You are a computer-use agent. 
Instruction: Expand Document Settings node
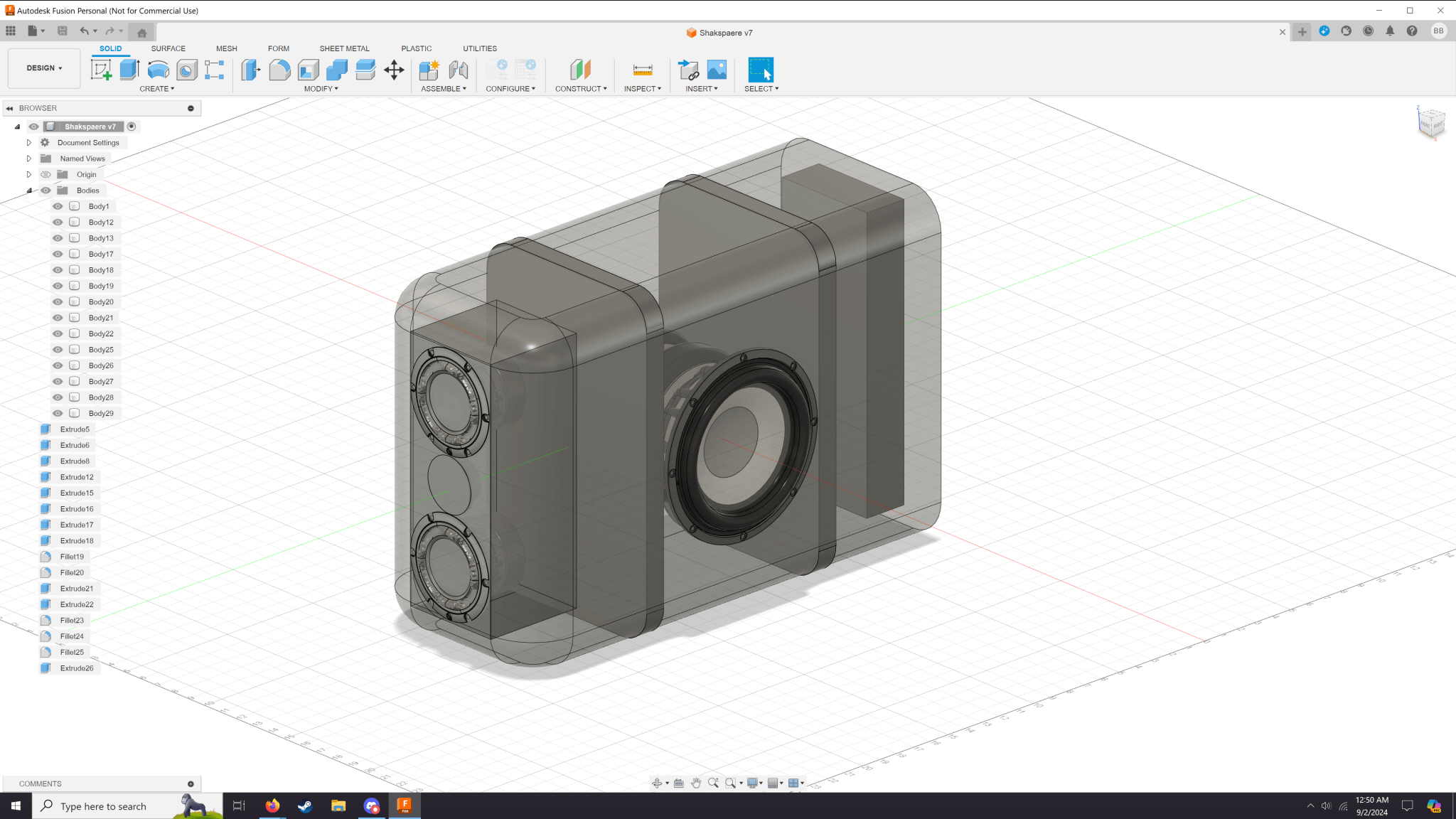click(x=29, y=143)
